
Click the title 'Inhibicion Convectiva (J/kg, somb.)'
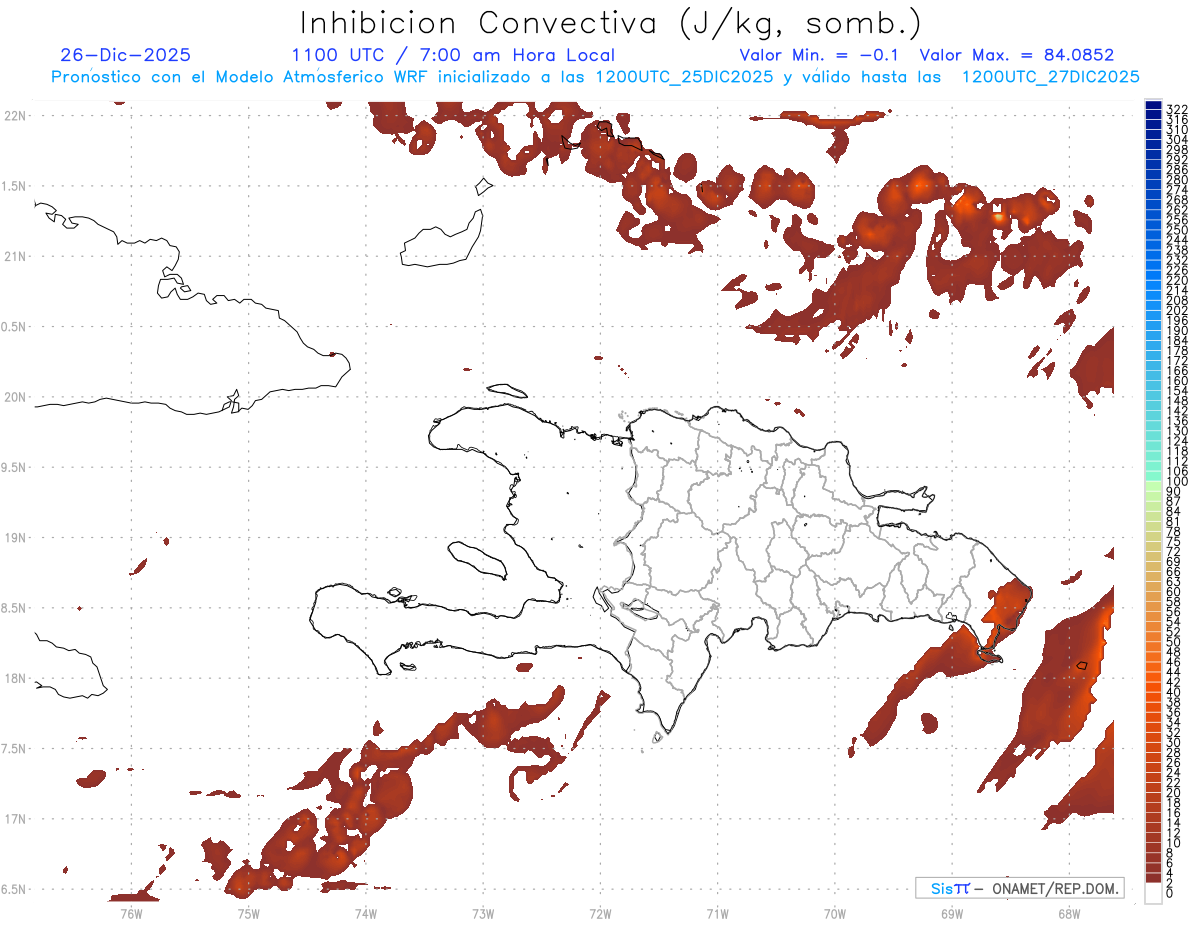(610, 23)
